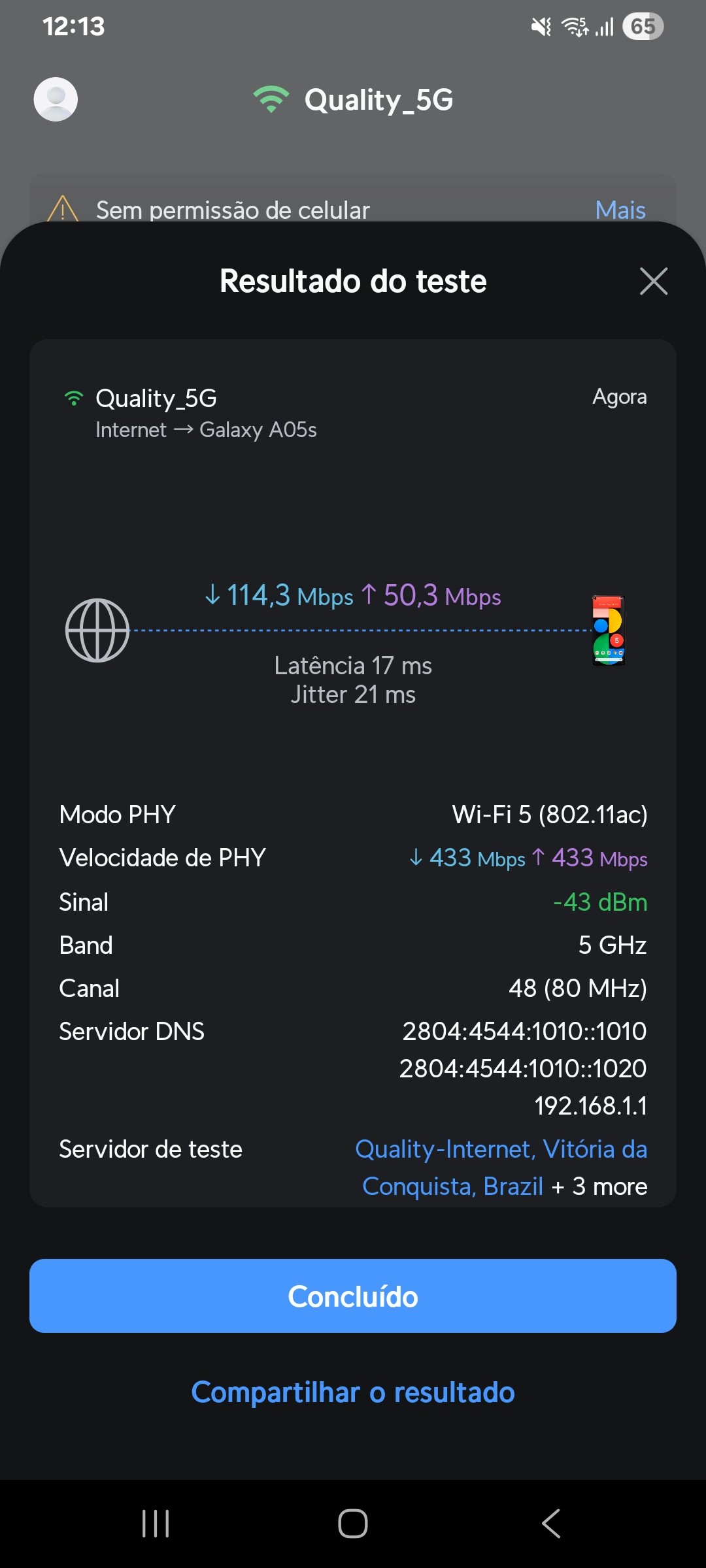The image size is (706, 1568).
Task: Tap the -43 dBm signal value
Action: point(600,902)
